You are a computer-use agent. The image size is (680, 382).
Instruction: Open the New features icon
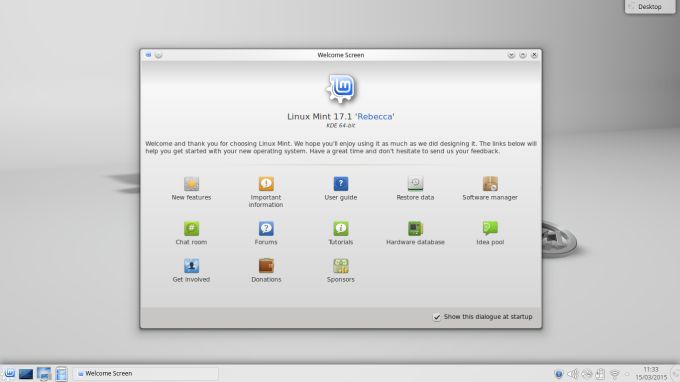[191, 183]
